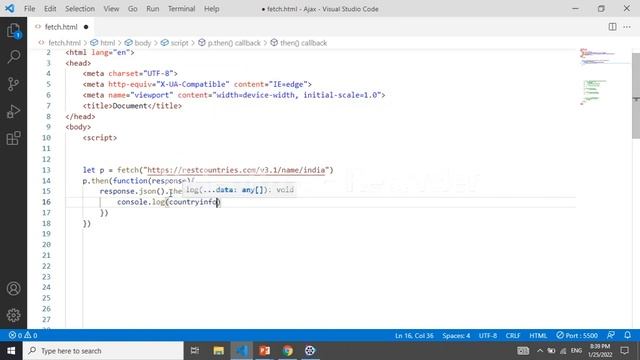Click line number 13 in the gutter
The width and height of the screenshot is (640, 360).
pyautogui.click(x=46, y=170)
